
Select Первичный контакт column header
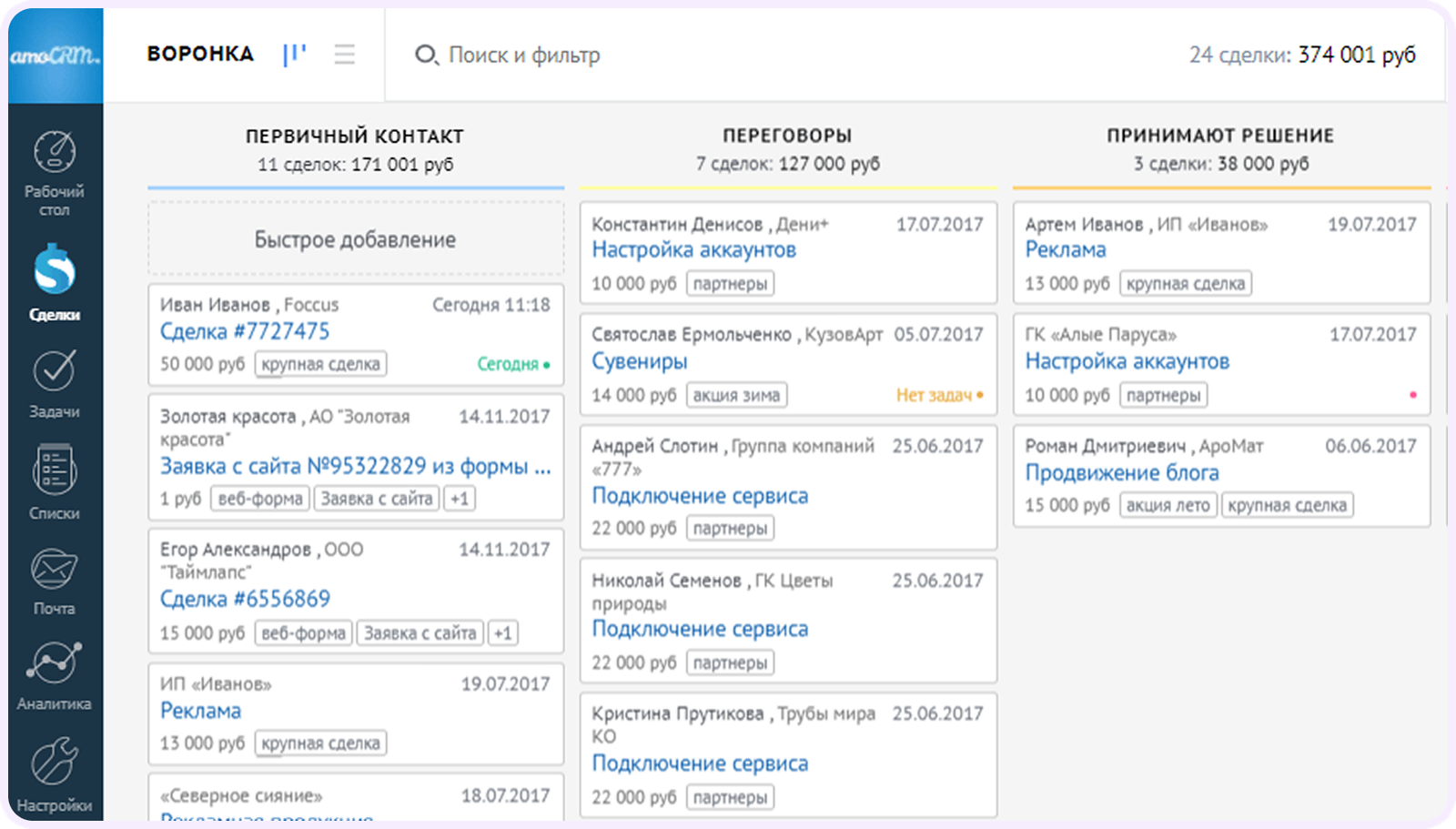355,136
